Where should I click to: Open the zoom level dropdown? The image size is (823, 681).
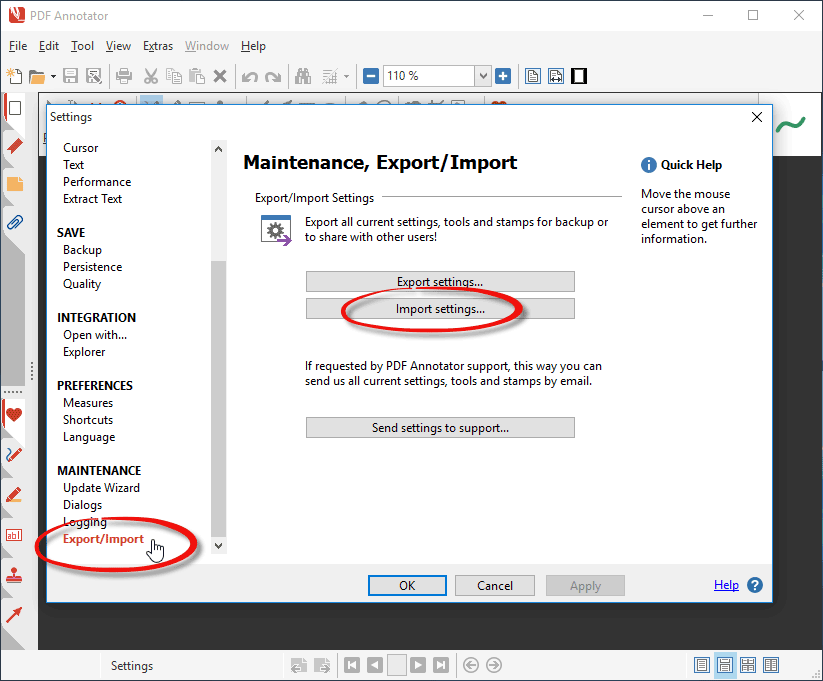tap(483, 76)
